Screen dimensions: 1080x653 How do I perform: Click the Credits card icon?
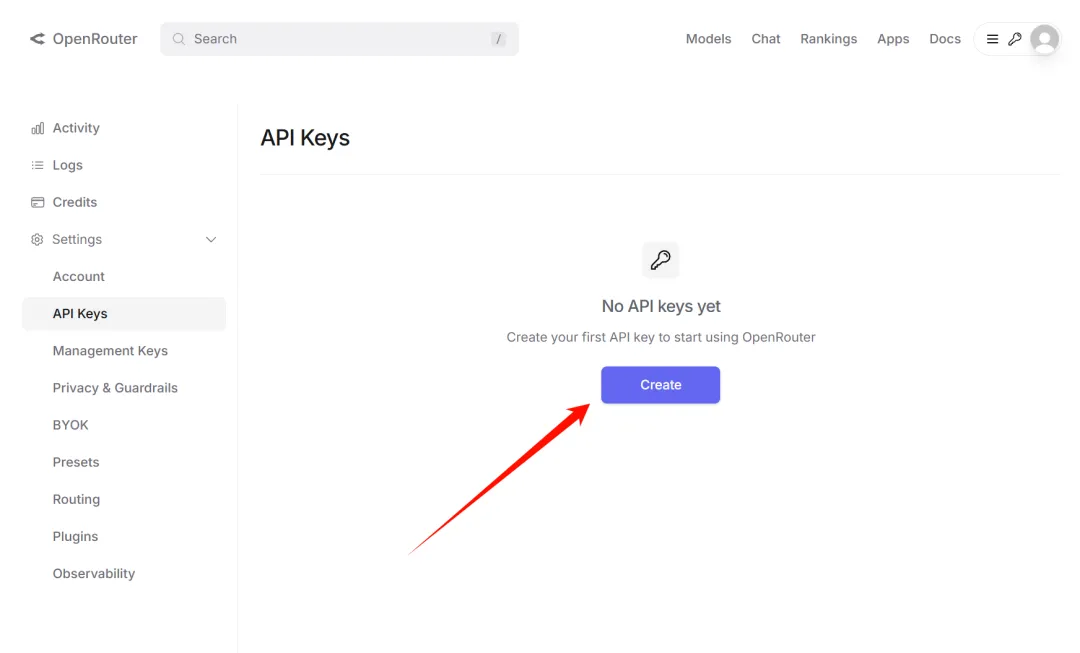point(37,203)
